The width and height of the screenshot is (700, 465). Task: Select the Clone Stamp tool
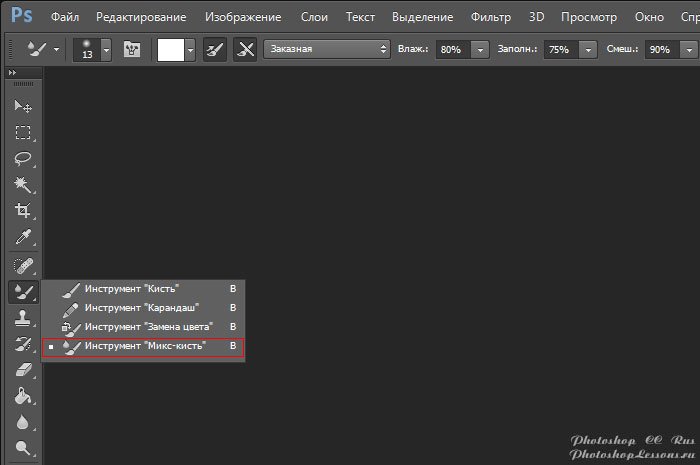(x=22, y=318)
